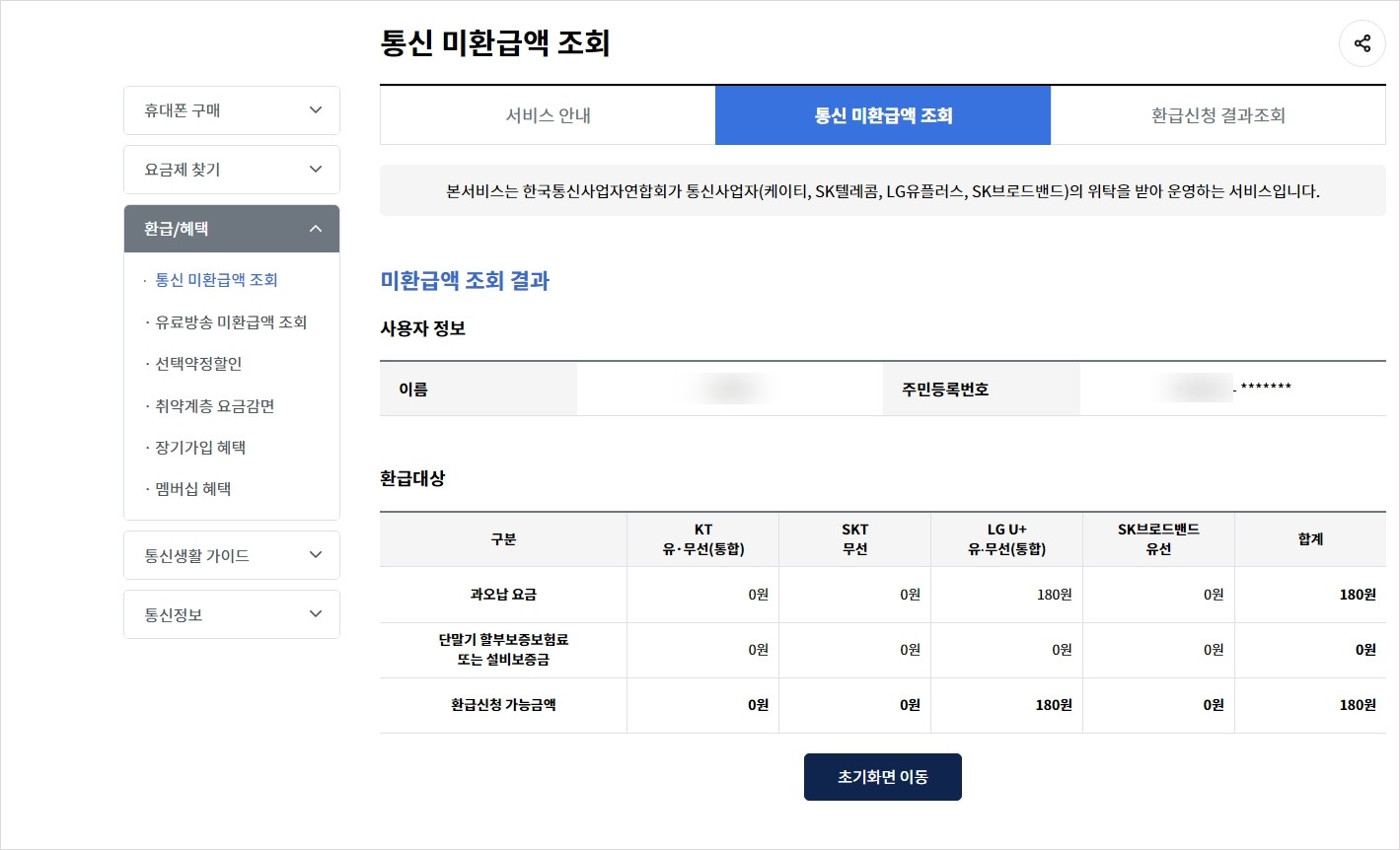The height and width of the screenshot is (850, 1400).
Task: Expand the 요금제 찾기 sidebar menu
Action: click(x=231, y=169)
